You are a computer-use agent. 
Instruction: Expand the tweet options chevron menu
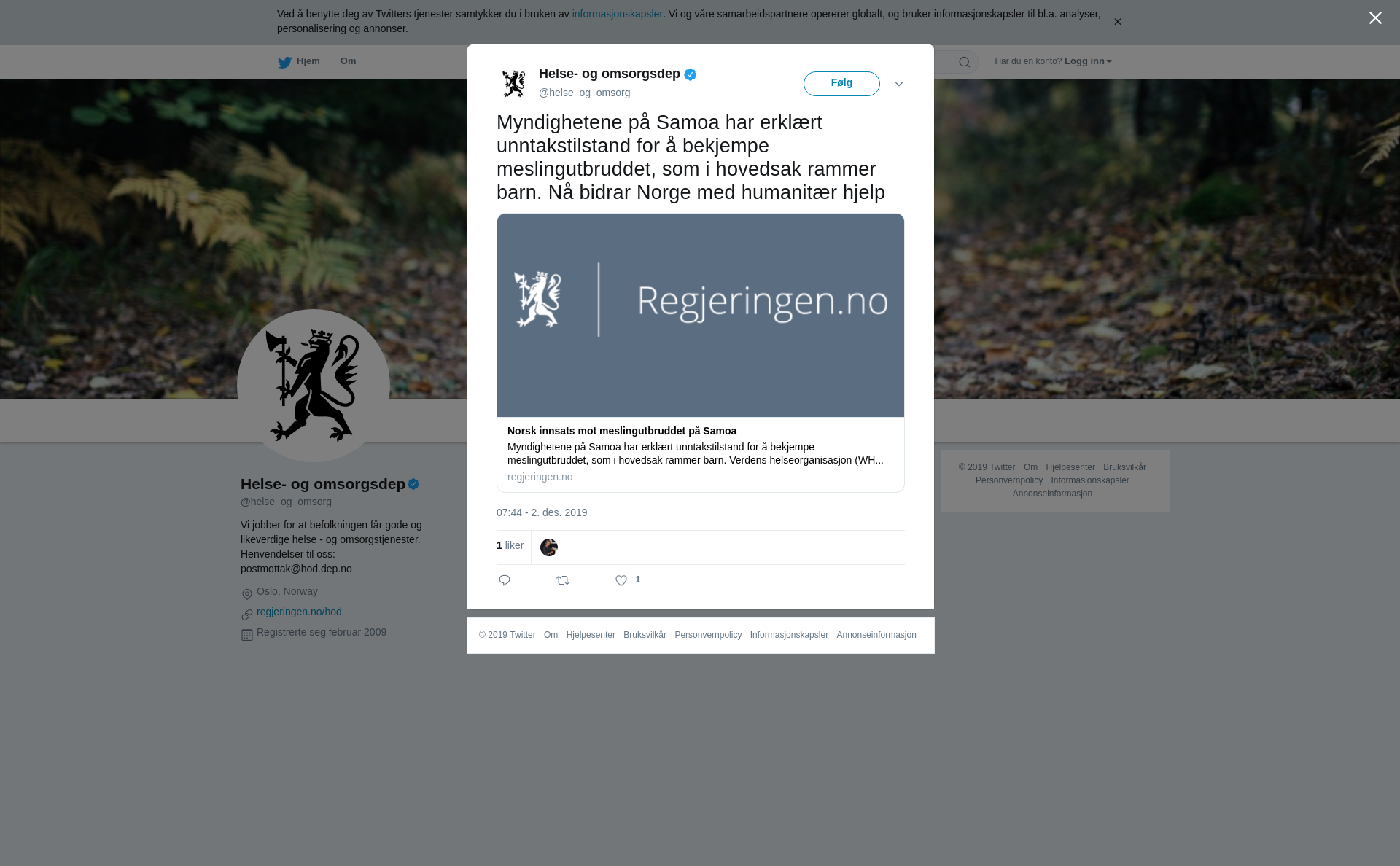coord(899,84)
